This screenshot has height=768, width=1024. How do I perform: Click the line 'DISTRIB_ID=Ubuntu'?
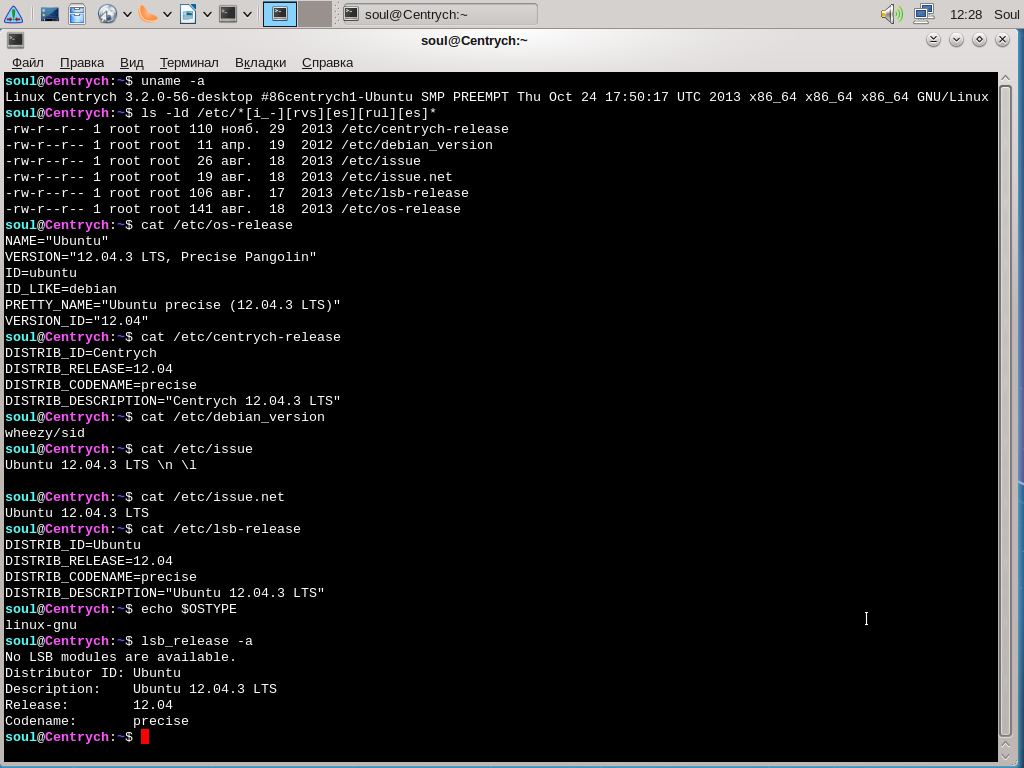click(x=73, y=545)
